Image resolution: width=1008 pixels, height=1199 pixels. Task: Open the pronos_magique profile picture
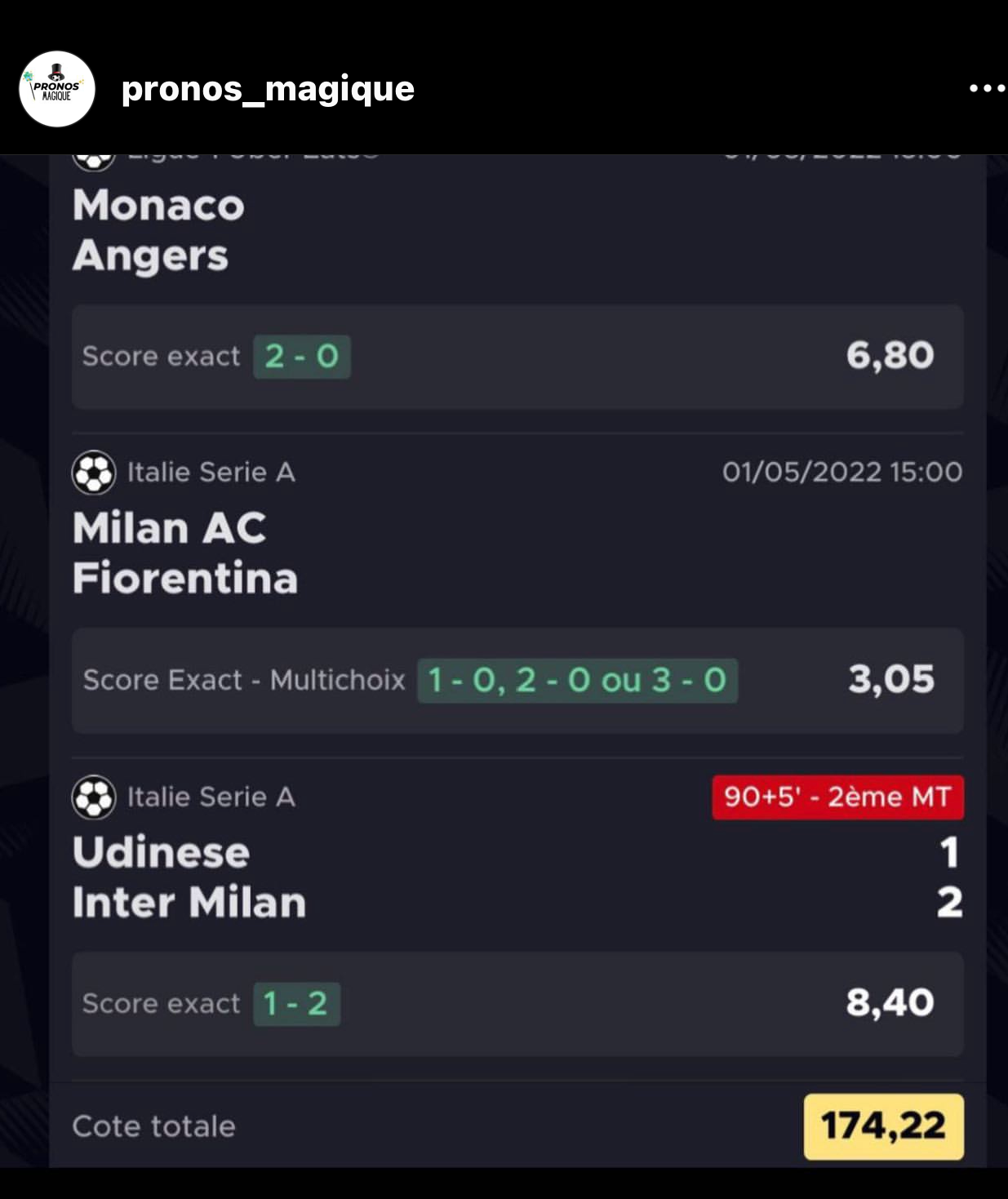[57, 89]
